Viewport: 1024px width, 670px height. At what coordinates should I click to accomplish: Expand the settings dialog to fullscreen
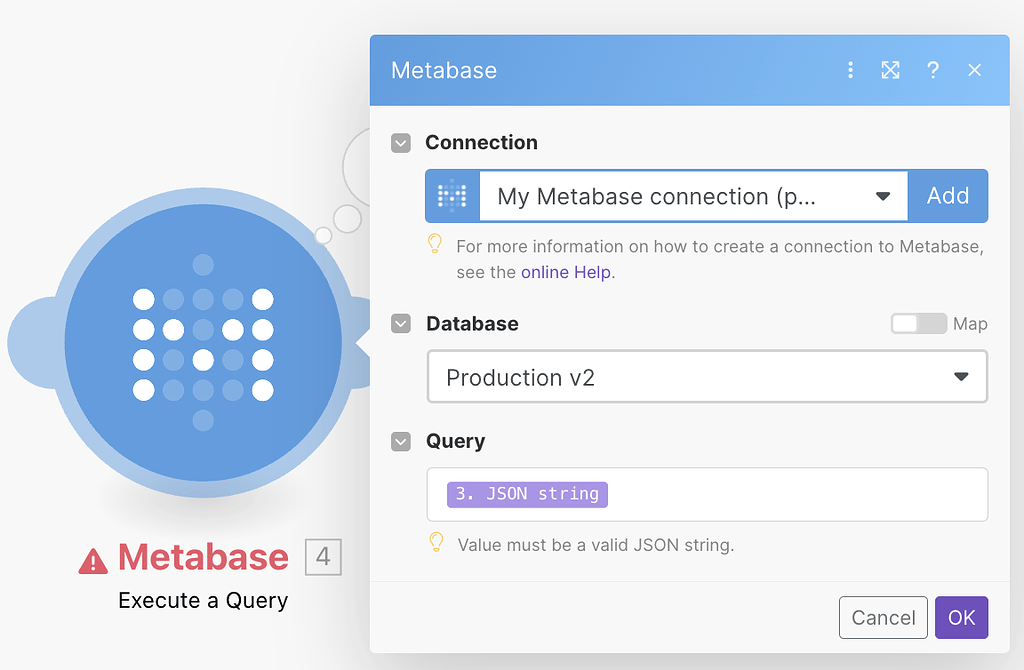tap(890, 70)
